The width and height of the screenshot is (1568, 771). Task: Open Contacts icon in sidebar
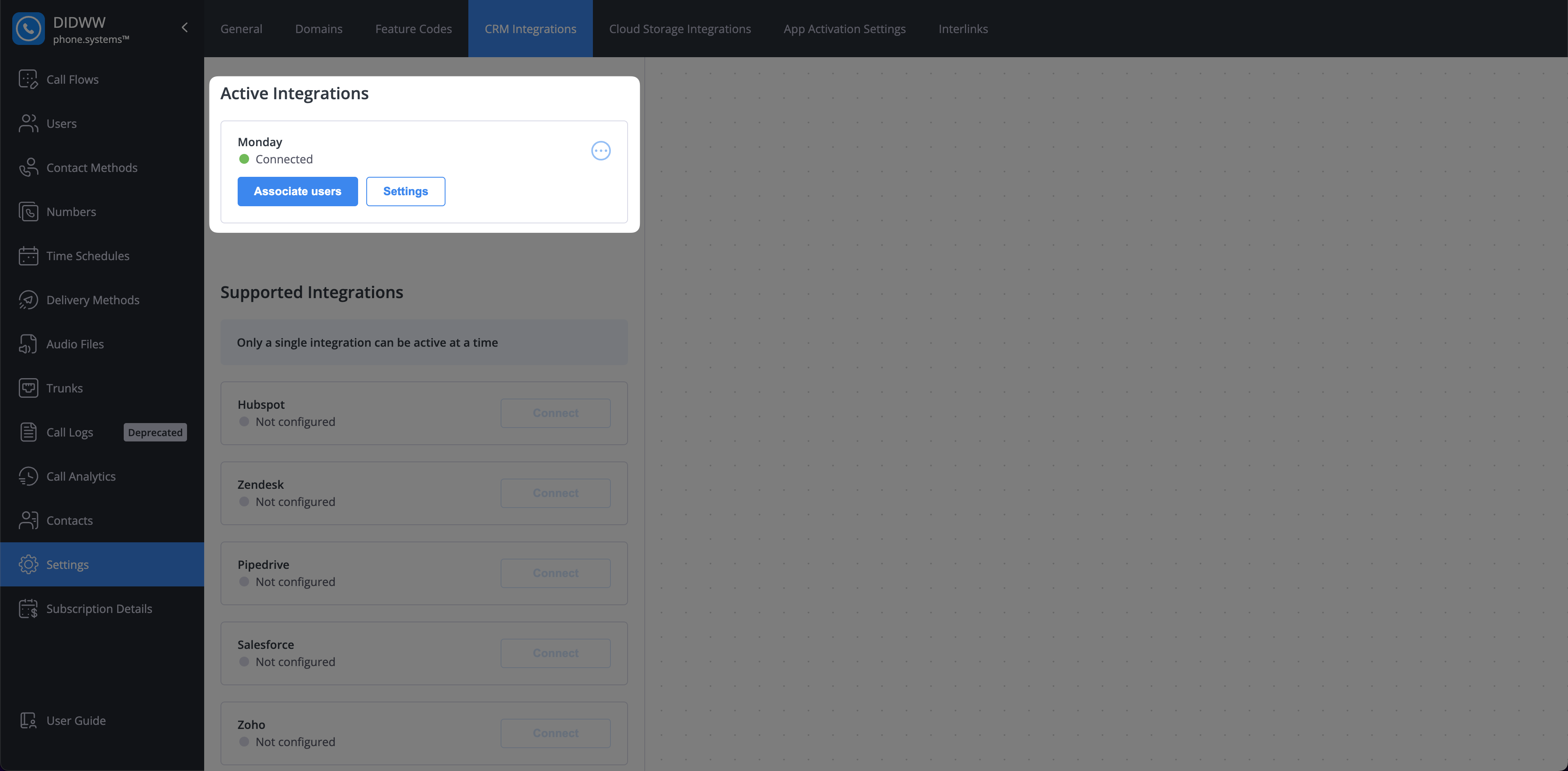click(x=28, y=520)
